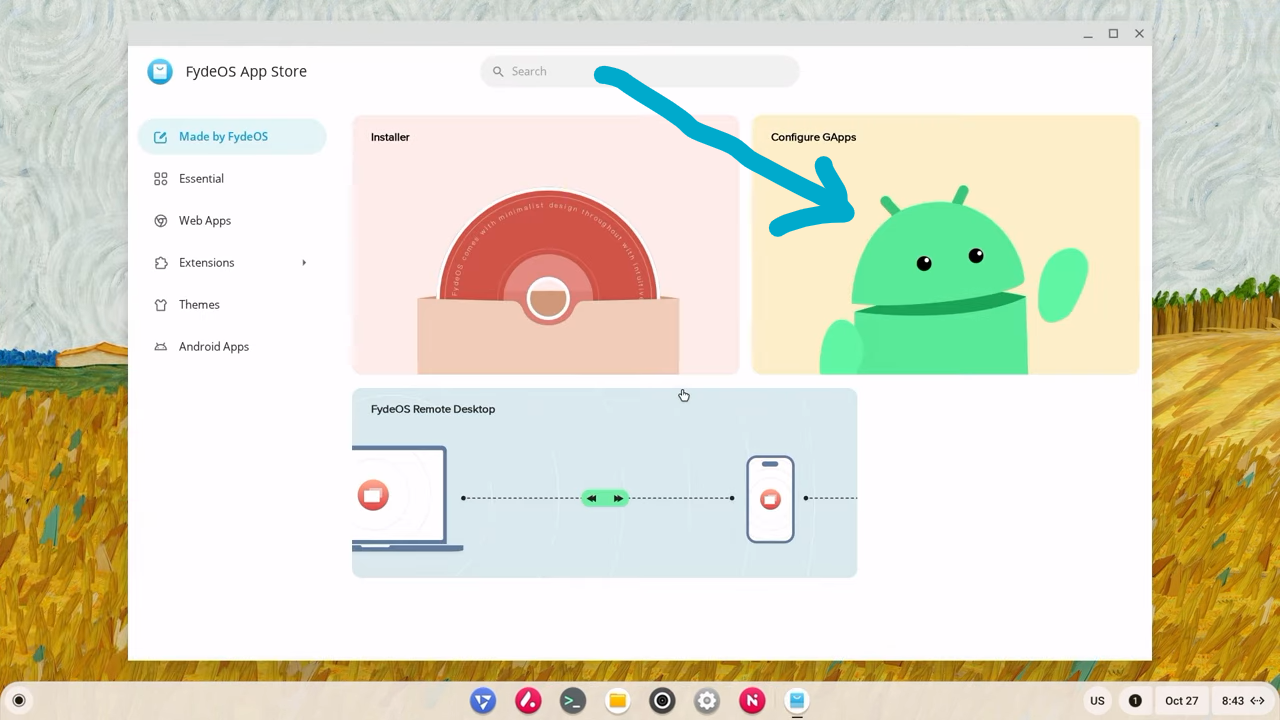
Task: Open the red N app on shelf
Action: [752, 701]
